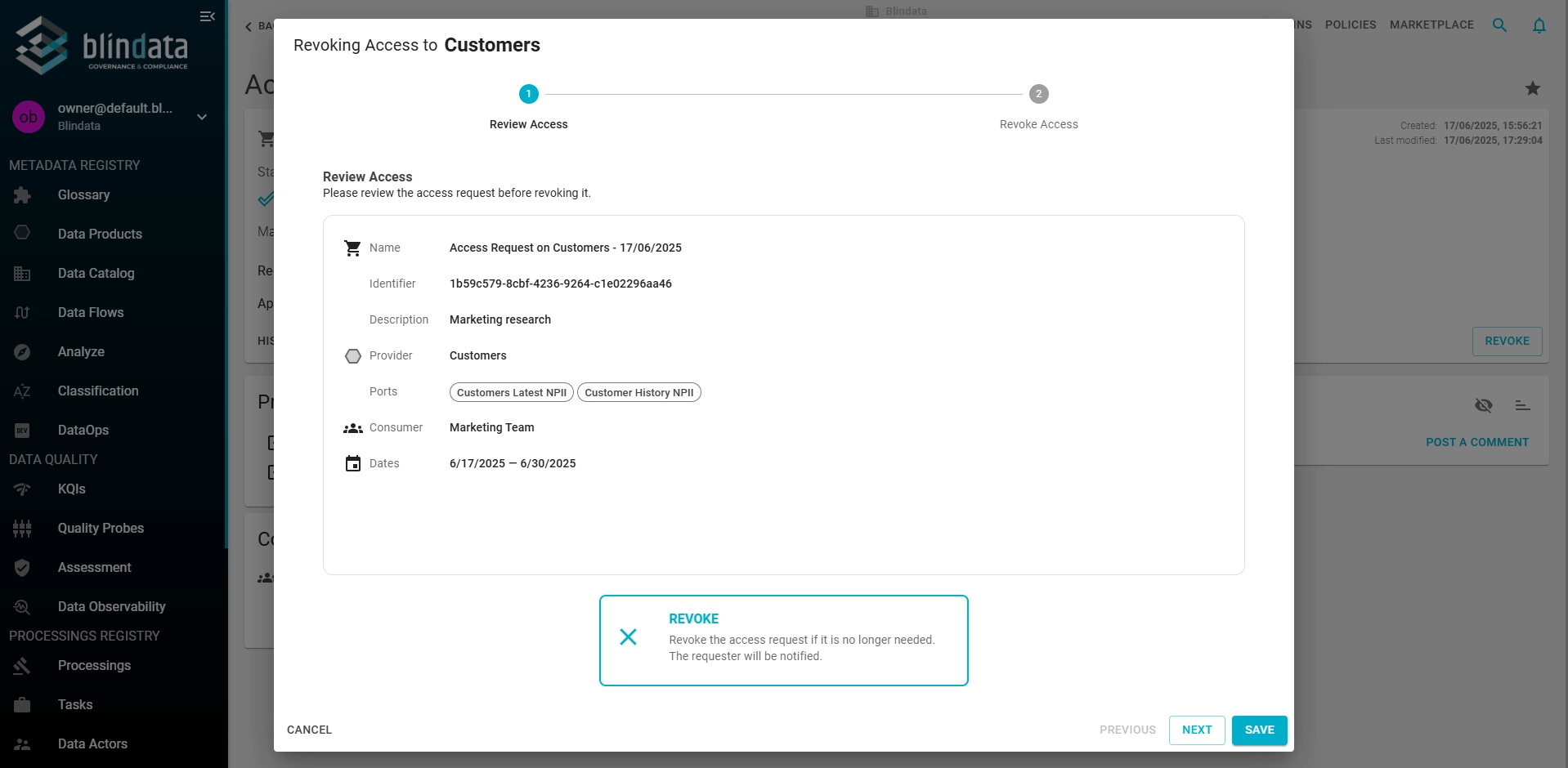Click the PREVIOUS button
The image size is (1568, 768).
(1127, 730)
